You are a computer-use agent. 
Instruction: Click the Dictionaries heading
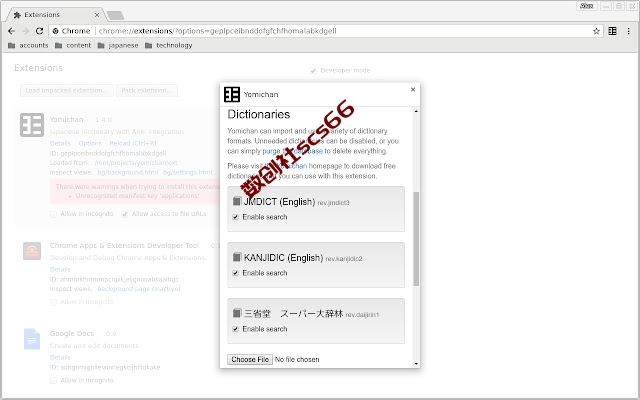point(259,114)
